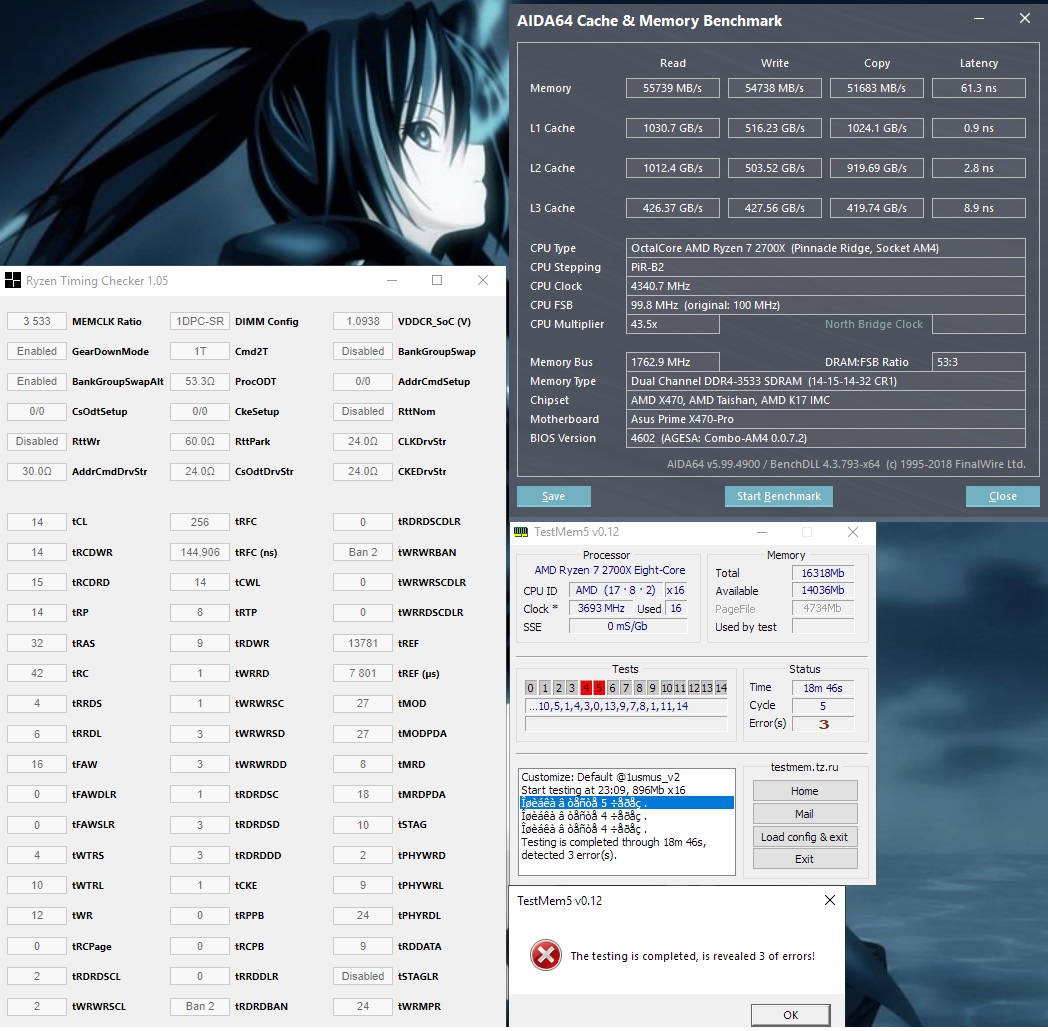Click OK in the TestMem5 error dialog
This screenshot has height=1031, width=1048.
pos(791,1015)
